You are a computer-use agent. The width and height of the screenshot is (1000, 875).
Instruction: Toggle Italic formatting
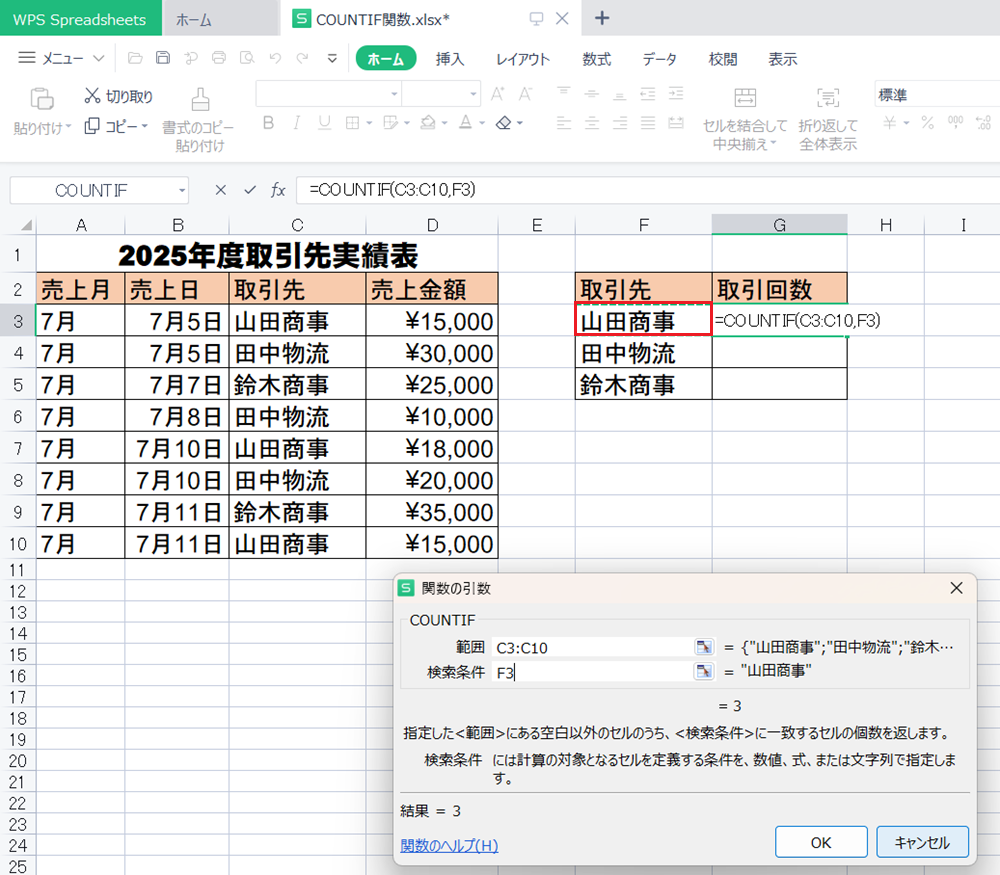tap(297, 122)
